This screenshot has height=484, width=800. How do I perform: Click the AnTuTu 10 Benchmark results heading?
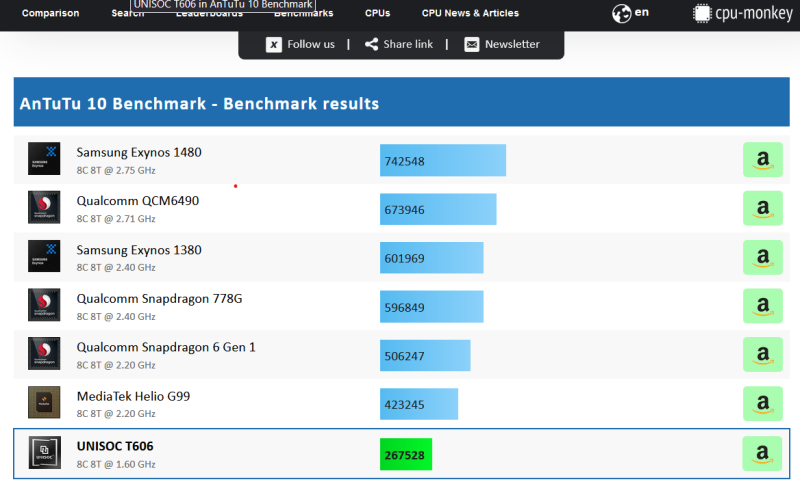pos(199,104)
